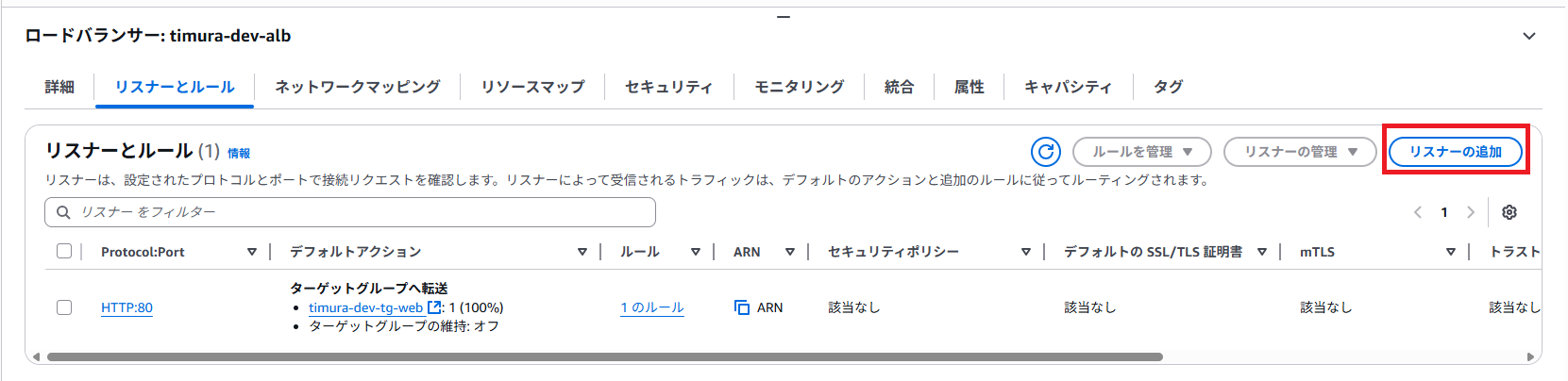Switch to the キャパシティ tab

pos(1069,87)
